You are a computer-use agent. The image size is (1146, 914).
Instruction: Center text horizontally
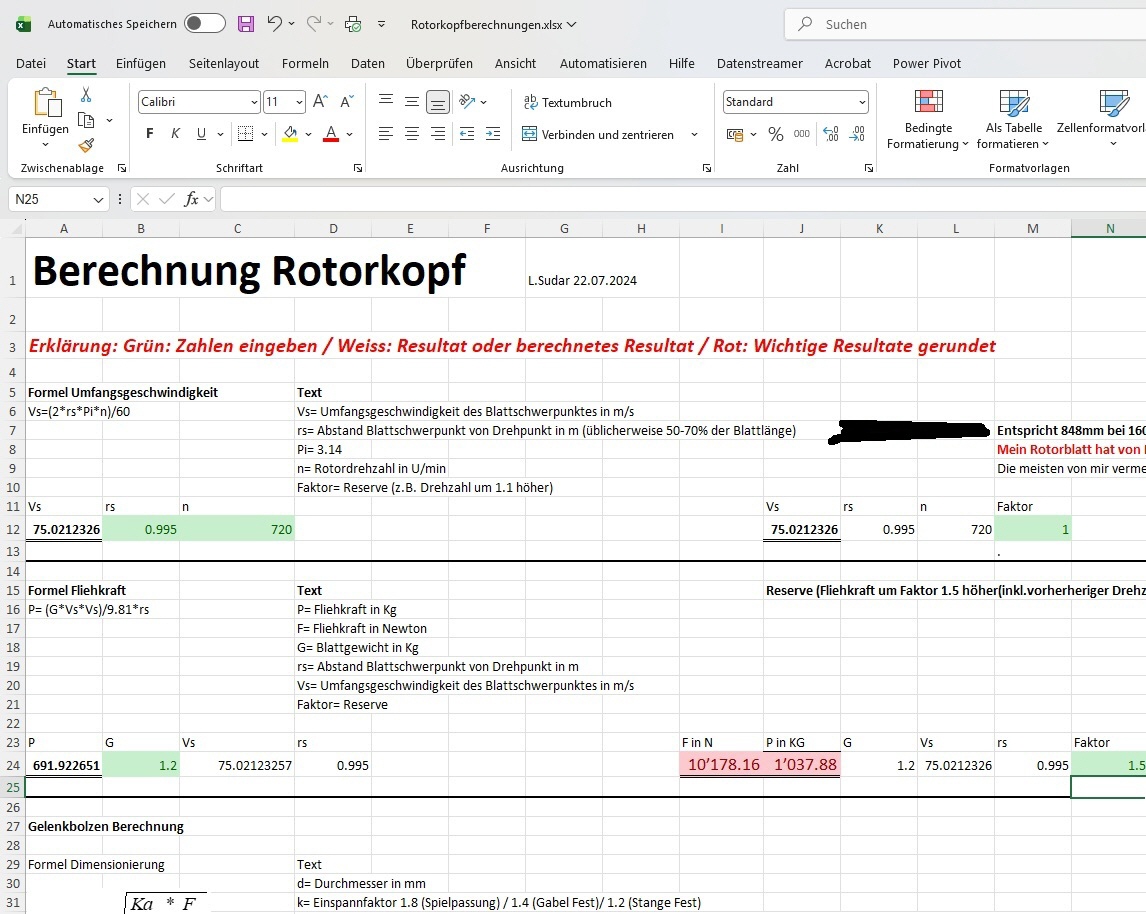click(x=412, y=134)
